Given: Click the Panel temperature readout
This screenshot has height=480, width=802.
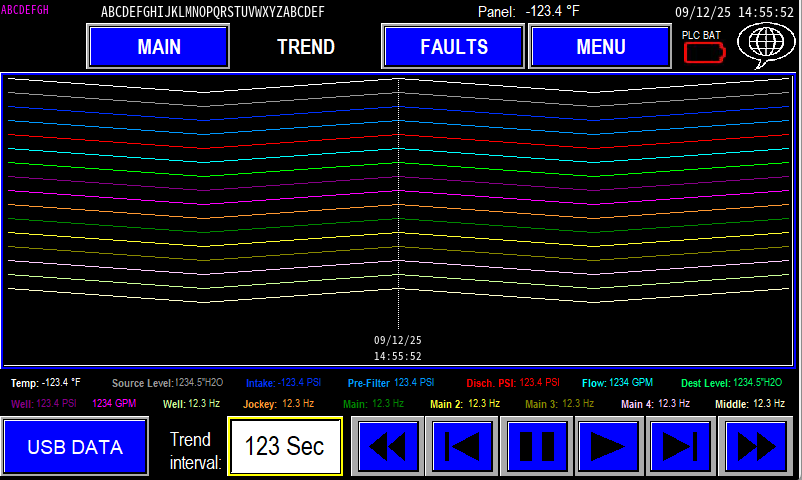Looking at the screenshot, I should 528,12.
